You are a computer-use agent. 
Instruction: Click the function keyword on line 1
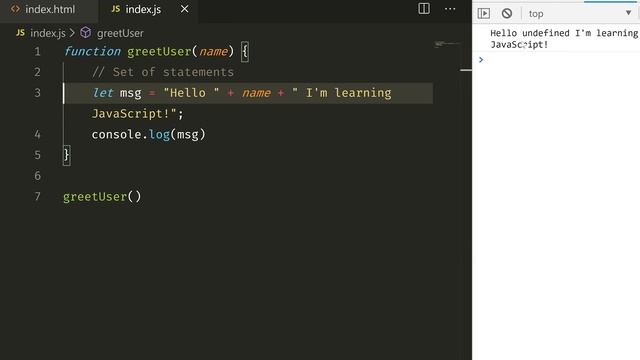coord(92,51)
